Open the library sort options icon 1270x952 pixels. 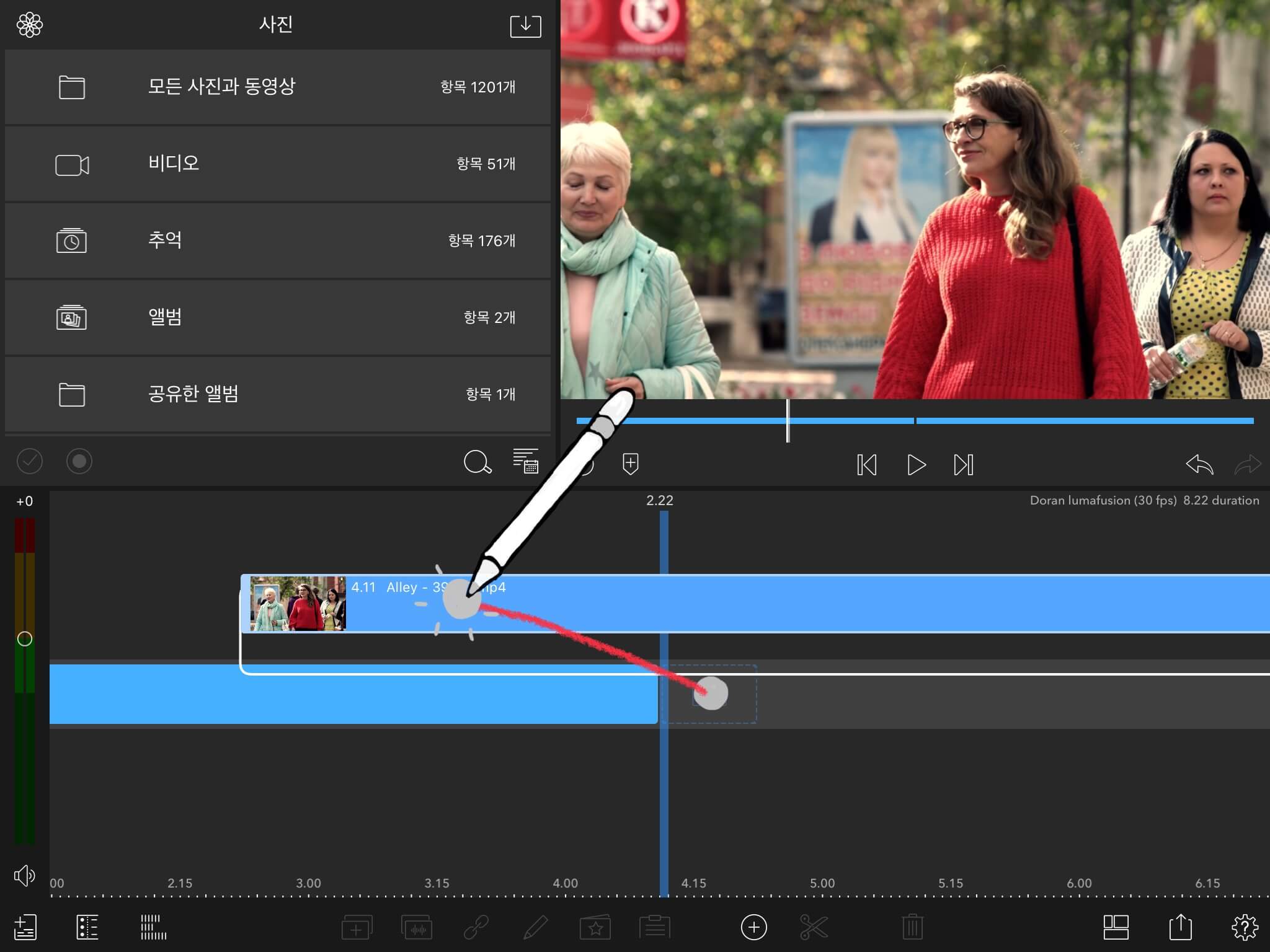(x=526, y=461)
